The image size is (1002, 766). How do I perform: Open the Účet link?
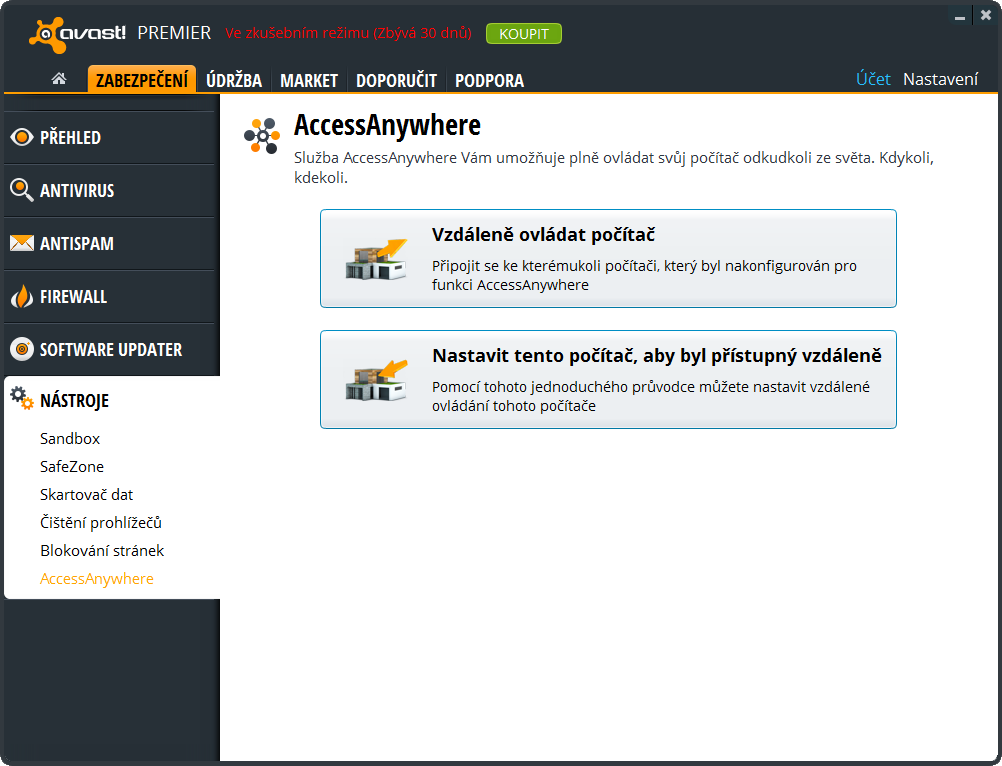(873, 79)
